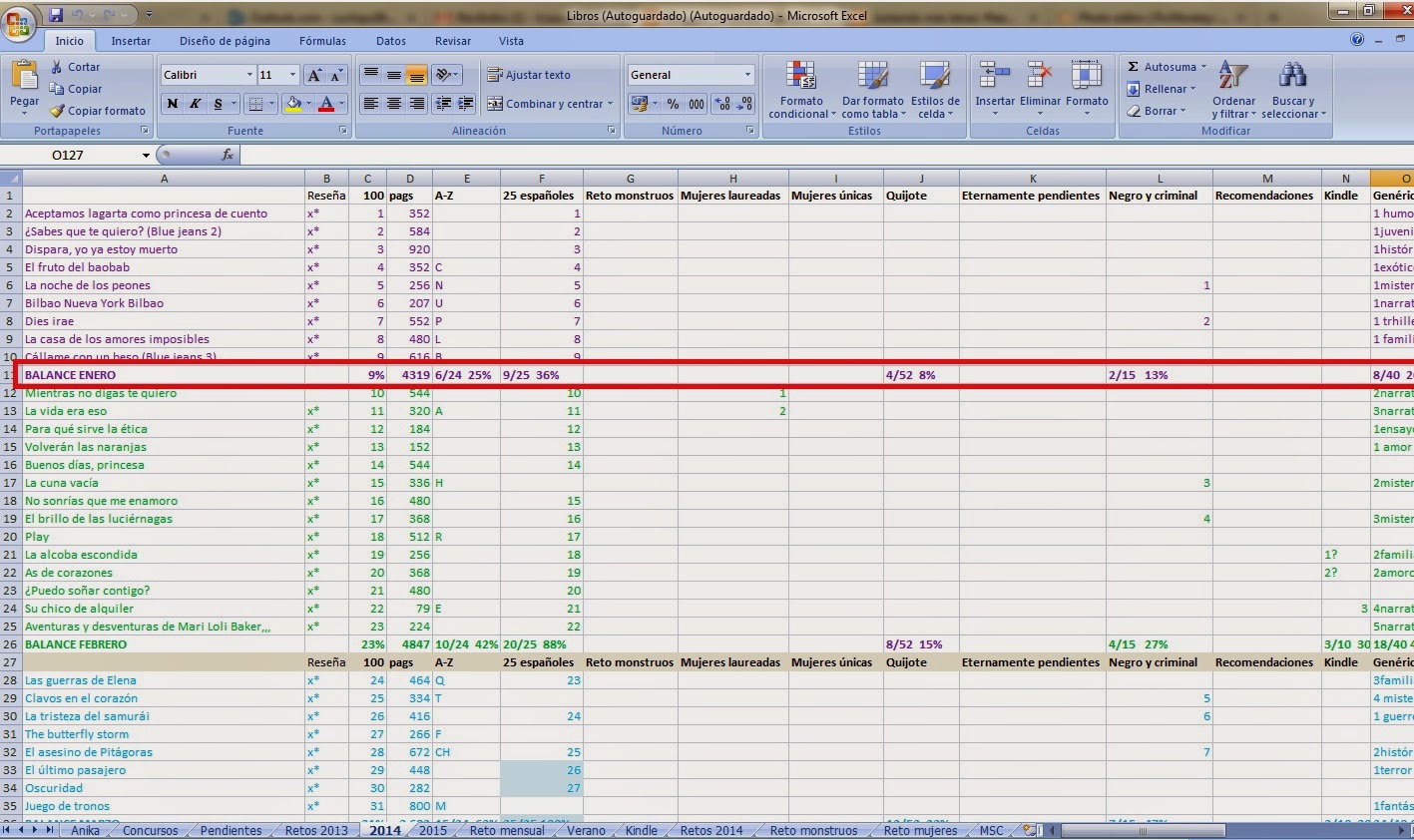
Task: Open the Office button menu
Action: pos(19,22)
